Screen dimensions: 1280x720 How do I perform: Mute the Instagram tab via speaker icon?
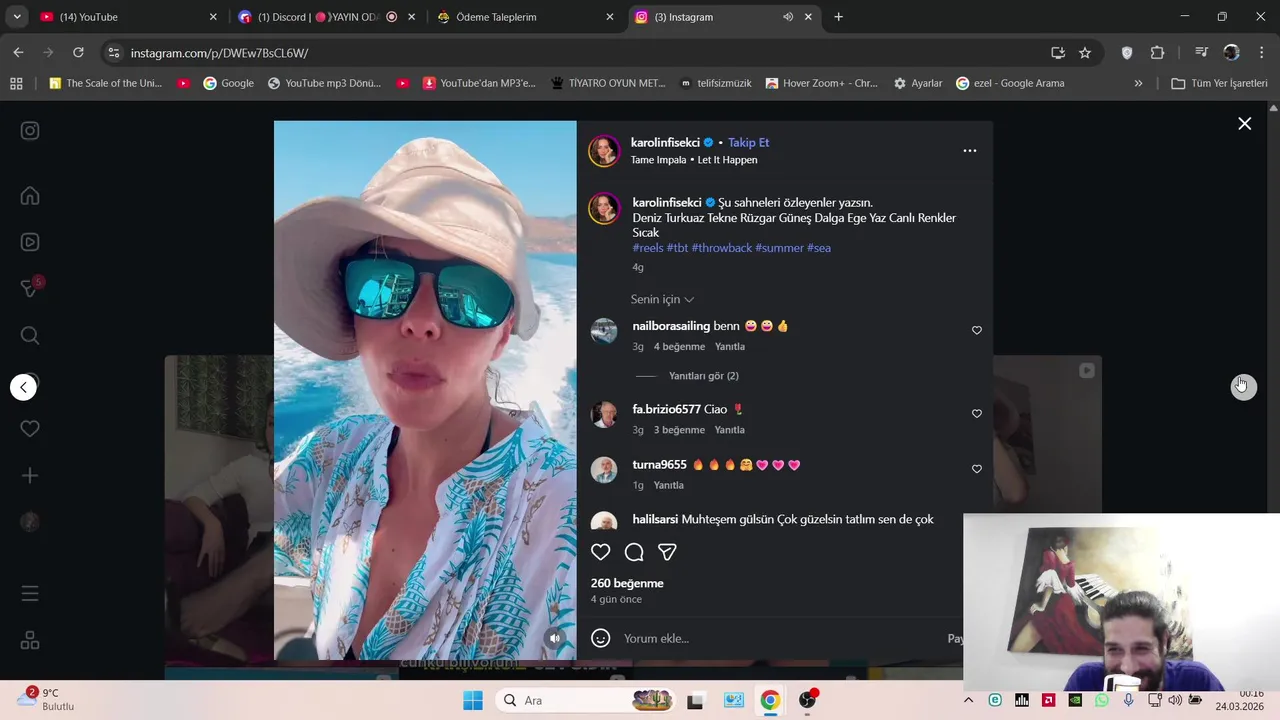pos(788,17)
